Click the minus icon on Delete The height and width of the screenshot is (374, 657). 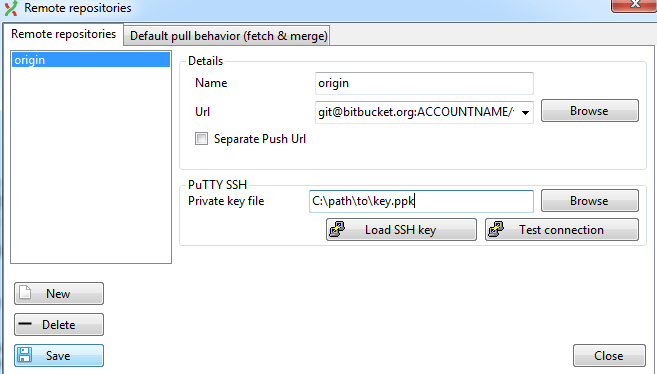click(25, 324)
